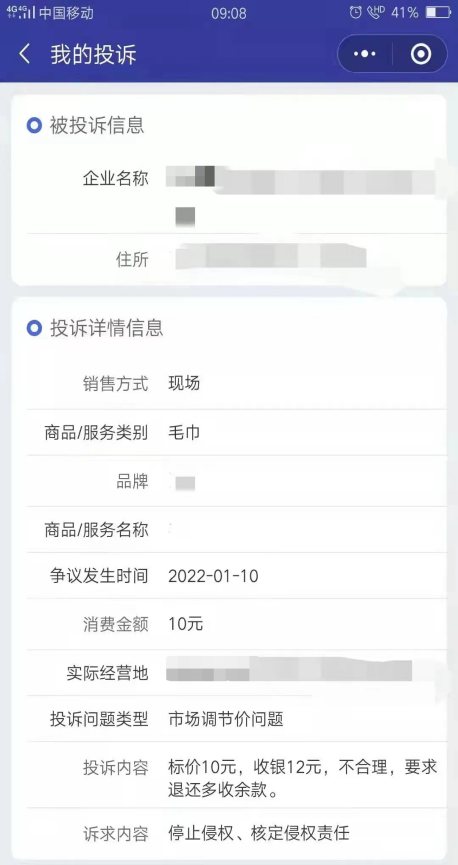Tap the 09:08 clock in status bar
The height and width of the screenshot is (865, 458).
pos(228,13)
